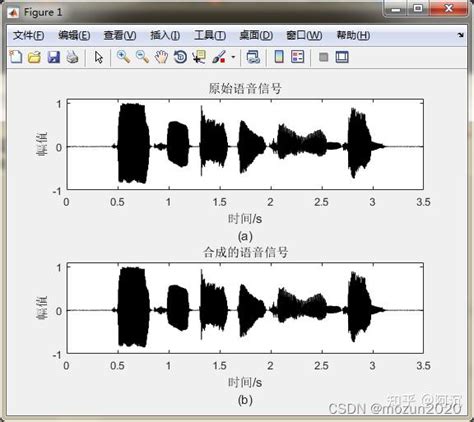Open the 桌面(D) menu
The width and height of the screenshot is (474, 422).
(256, 35)
